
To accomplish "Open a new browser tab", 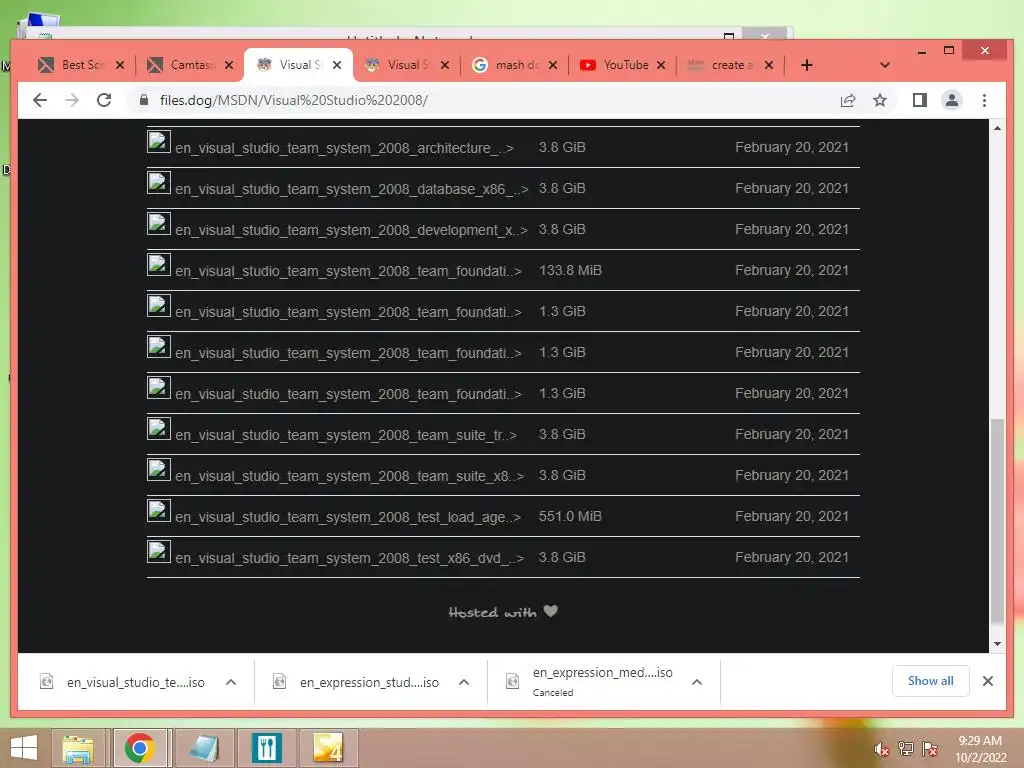I will pos(807,65).
